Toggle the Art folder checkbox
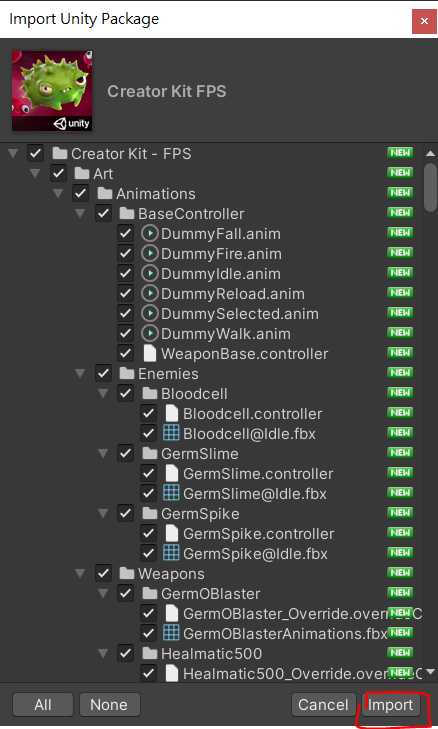438x729 pixels. pos(58,173)
